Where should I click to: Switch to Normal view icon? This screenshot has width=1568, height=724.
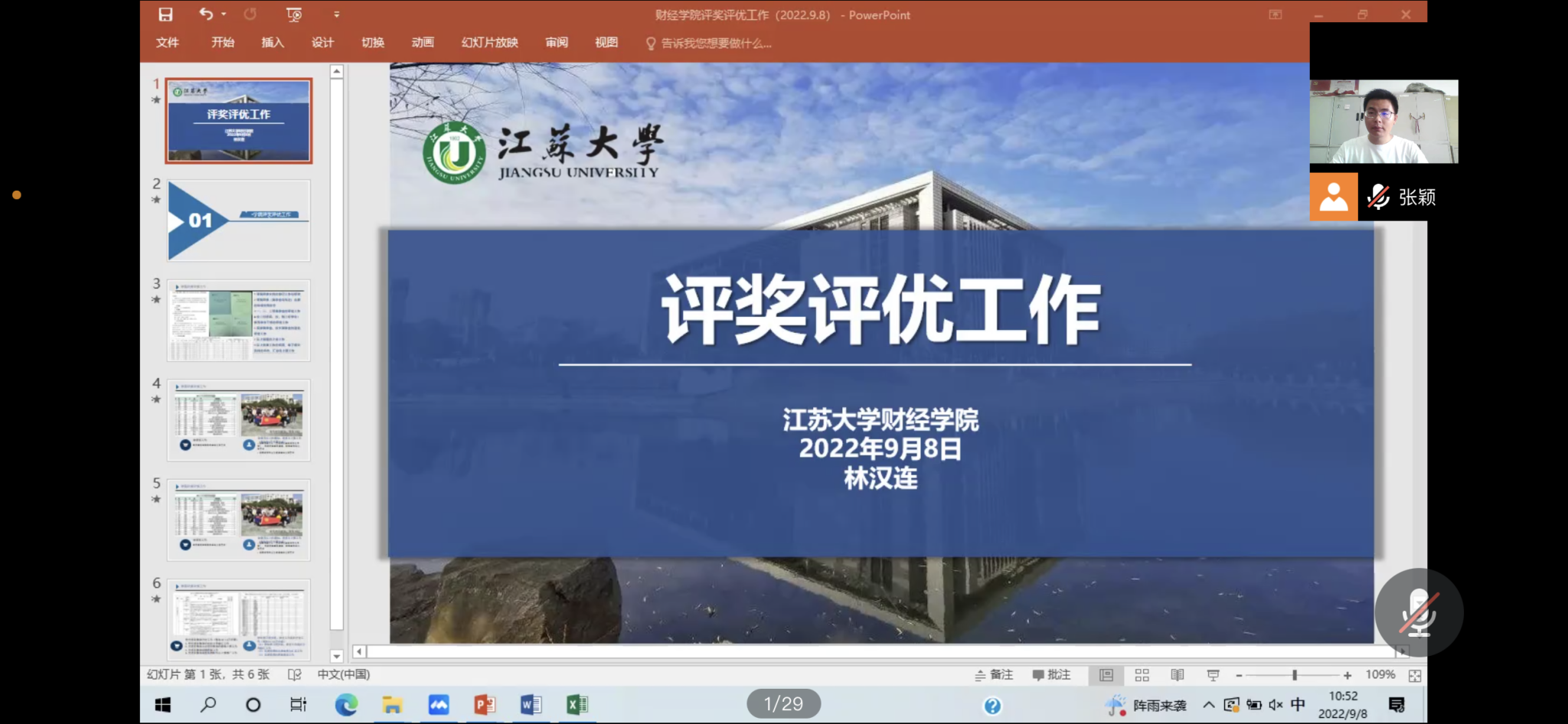[x=1106, y=675]
